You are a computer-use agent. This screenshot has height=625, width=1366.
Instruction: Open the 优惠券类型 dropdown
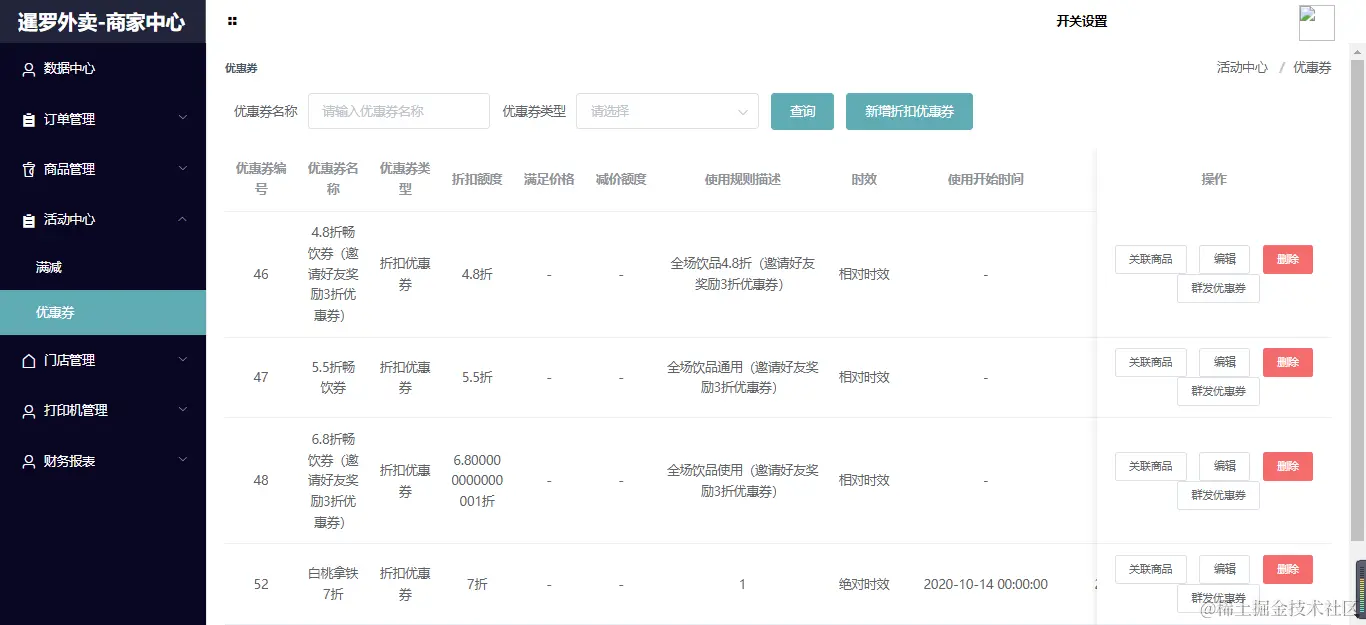tap(667, 111)
